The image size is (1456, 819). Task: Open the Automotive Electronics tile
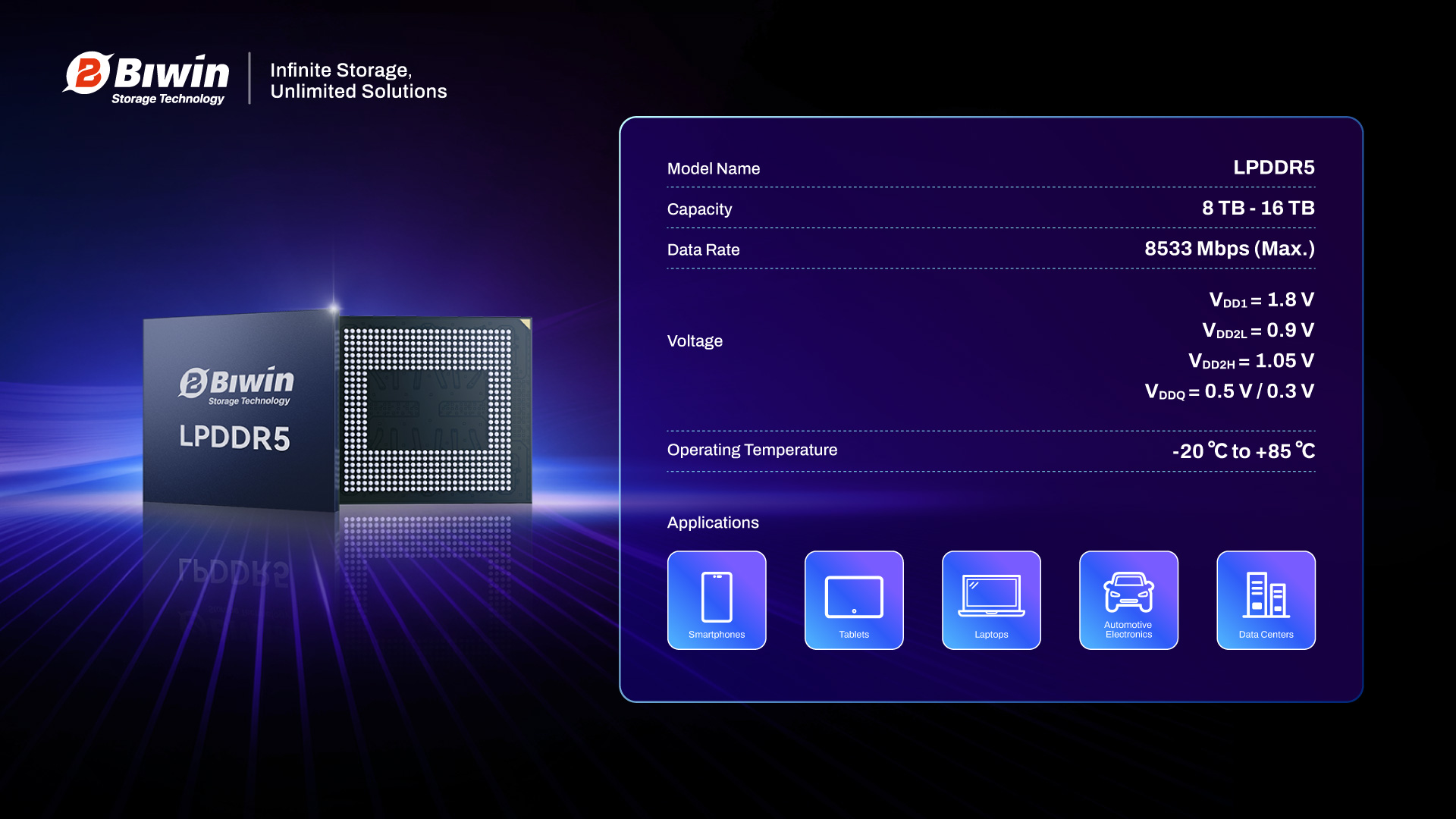click(x=1128, y=600)
